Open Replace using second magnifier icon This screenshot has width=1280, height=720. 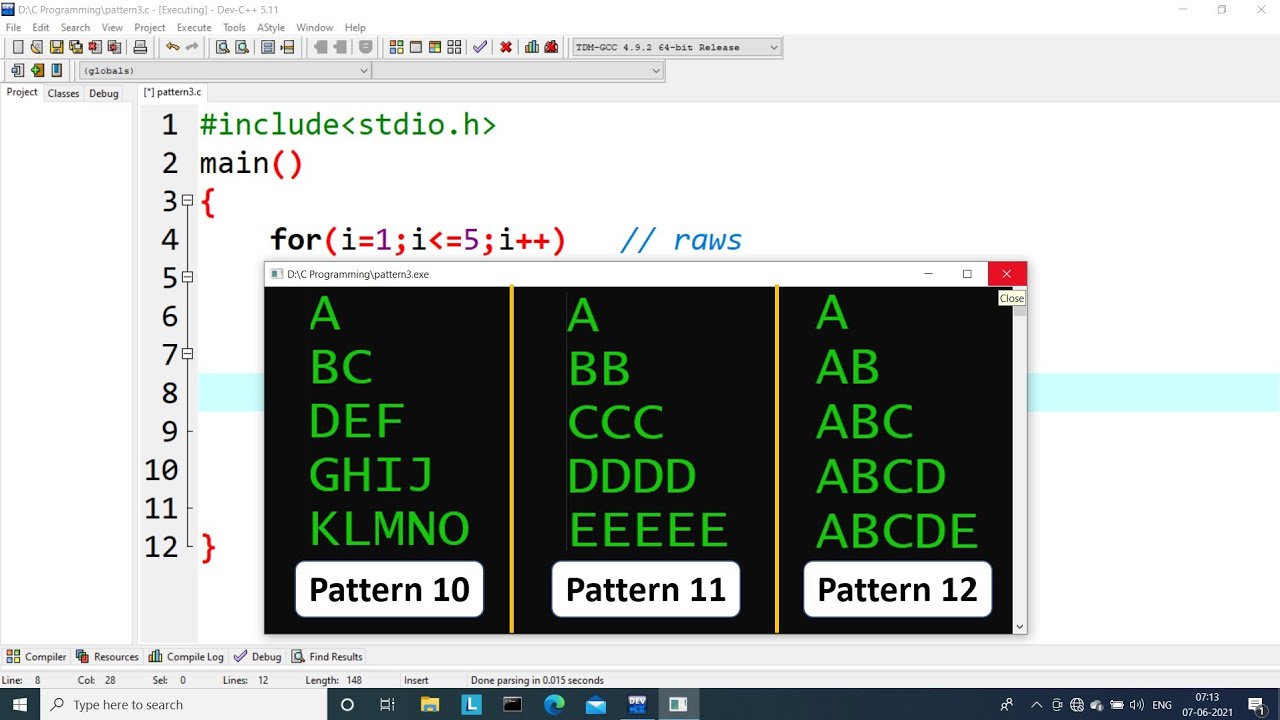(242, 47)
